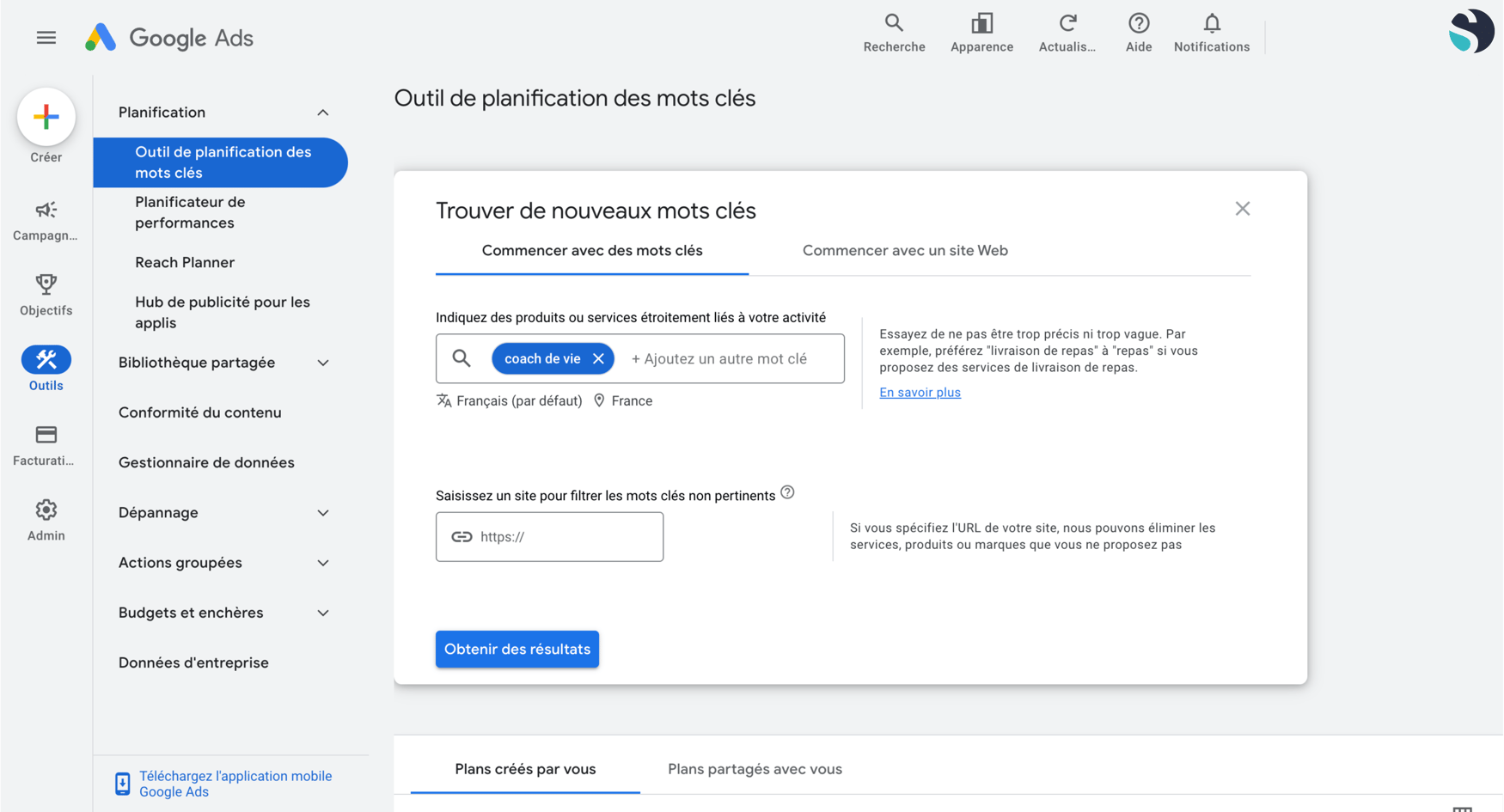Check Notifications with the bell icon
1504x812 pixels.
point(1211,23)
